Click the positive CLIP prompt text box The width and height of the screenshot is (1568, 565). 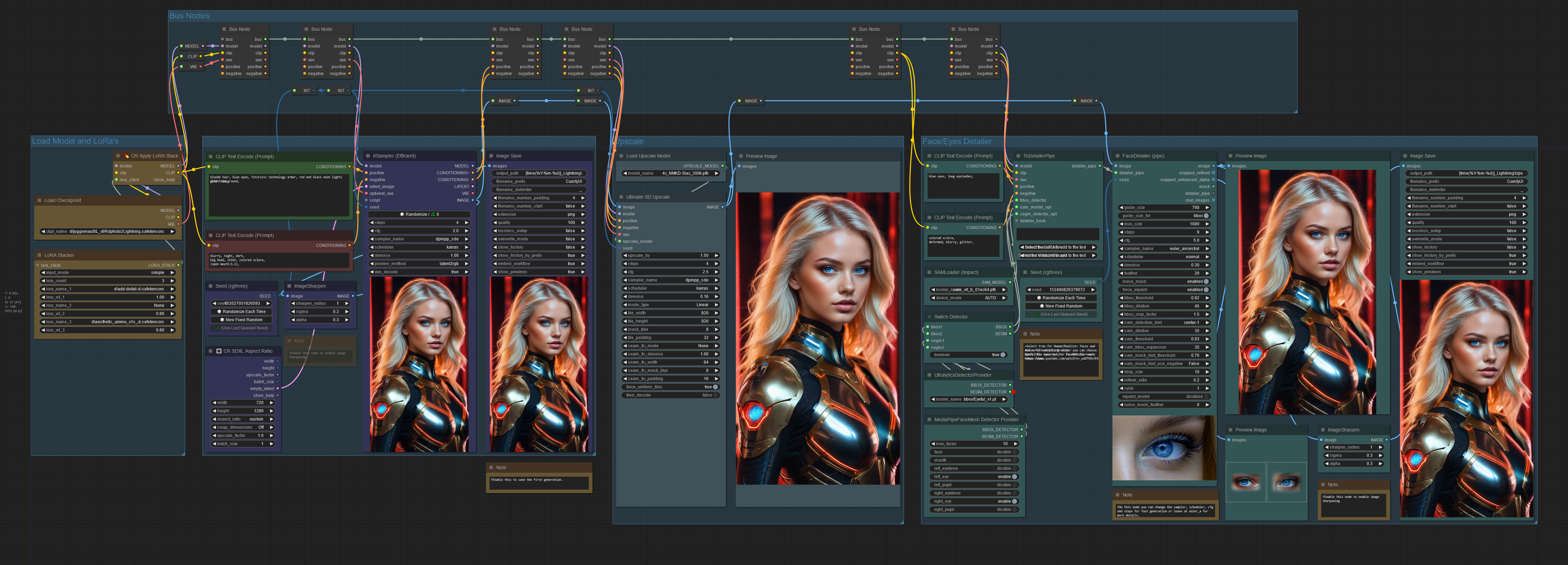click(279, 194)
